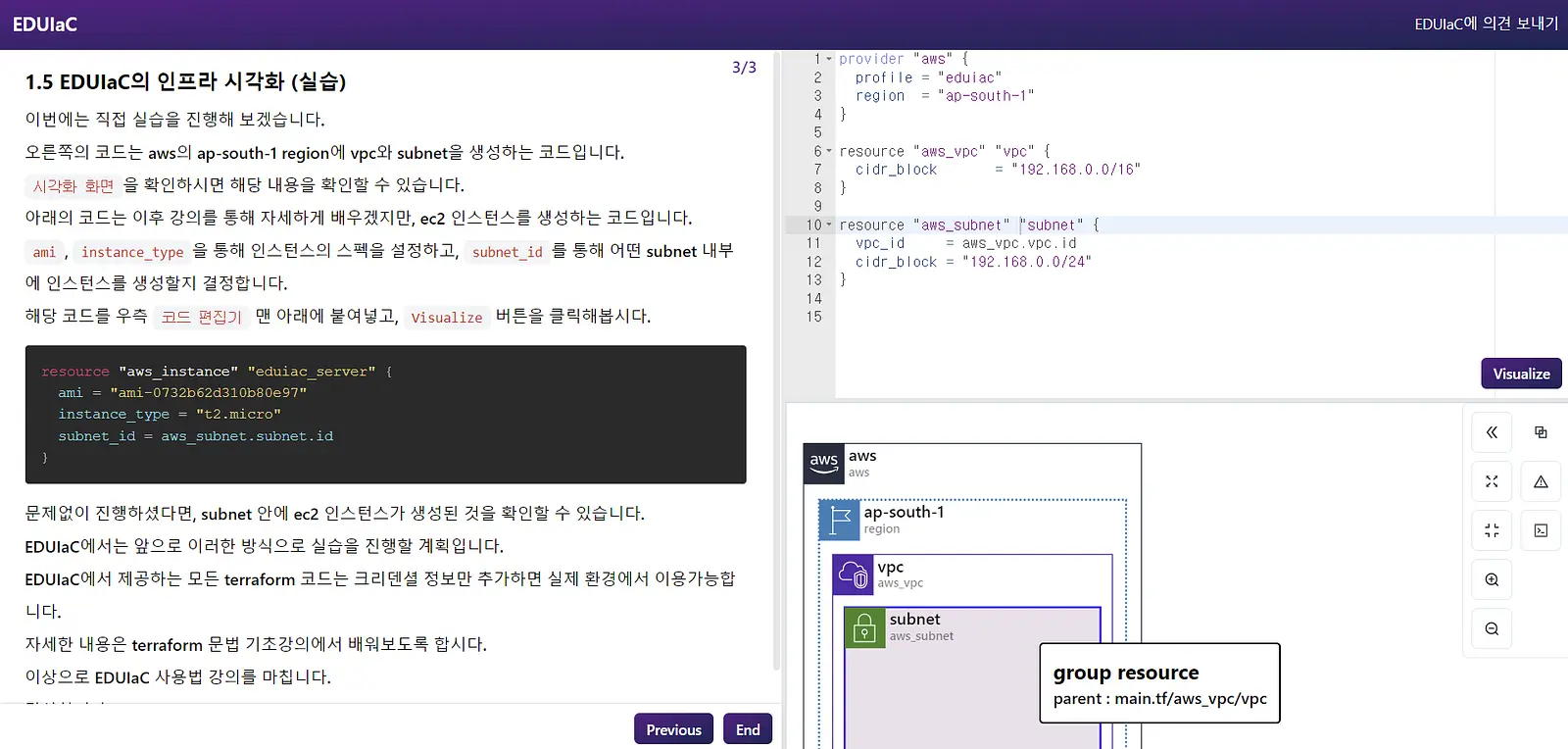Click the expand-all arrows icon

coord(1492,481)
